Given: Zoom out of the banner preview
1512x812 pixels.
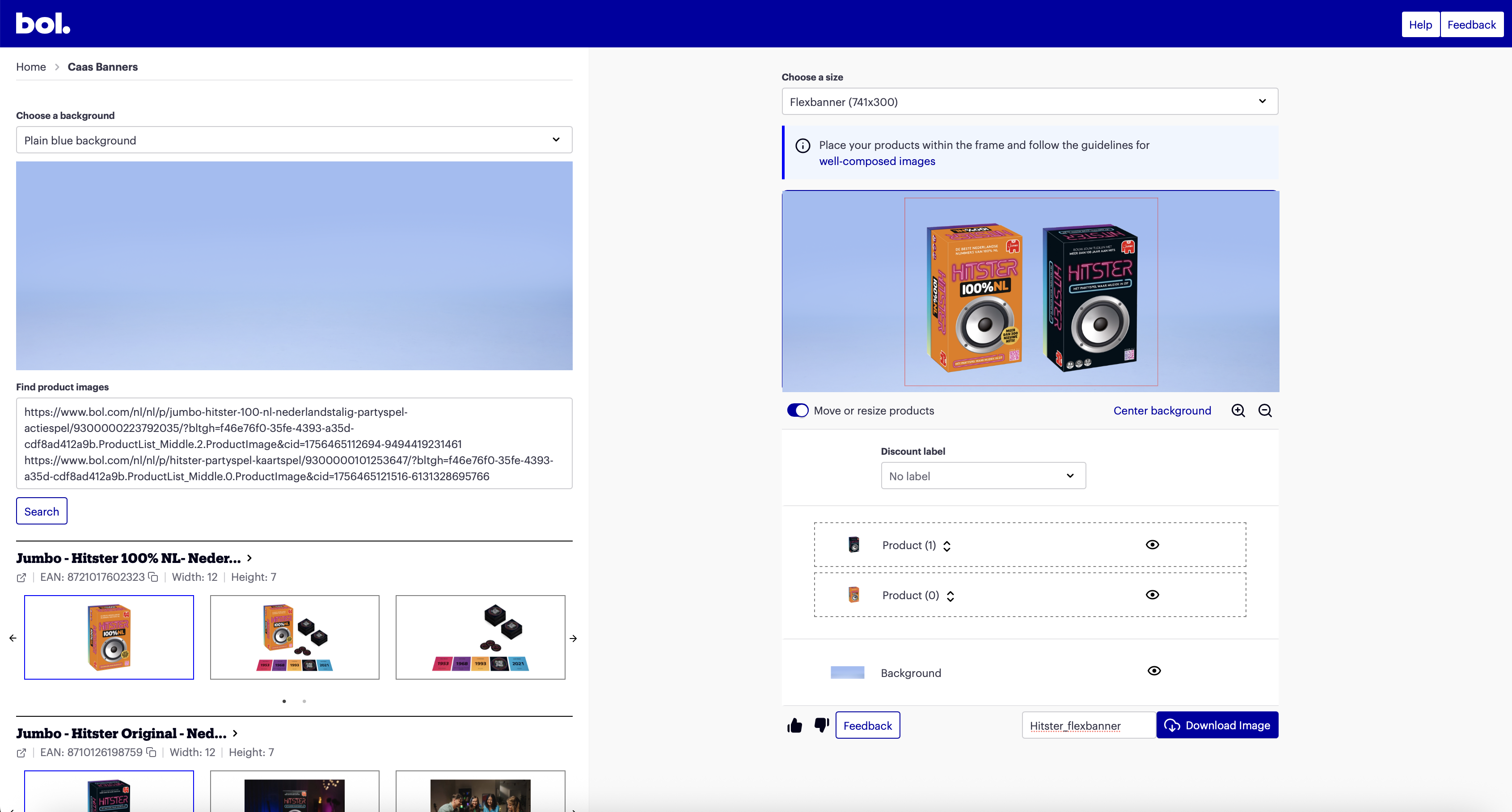Looking at the screenshot, I should click(x=1265, y=410).
